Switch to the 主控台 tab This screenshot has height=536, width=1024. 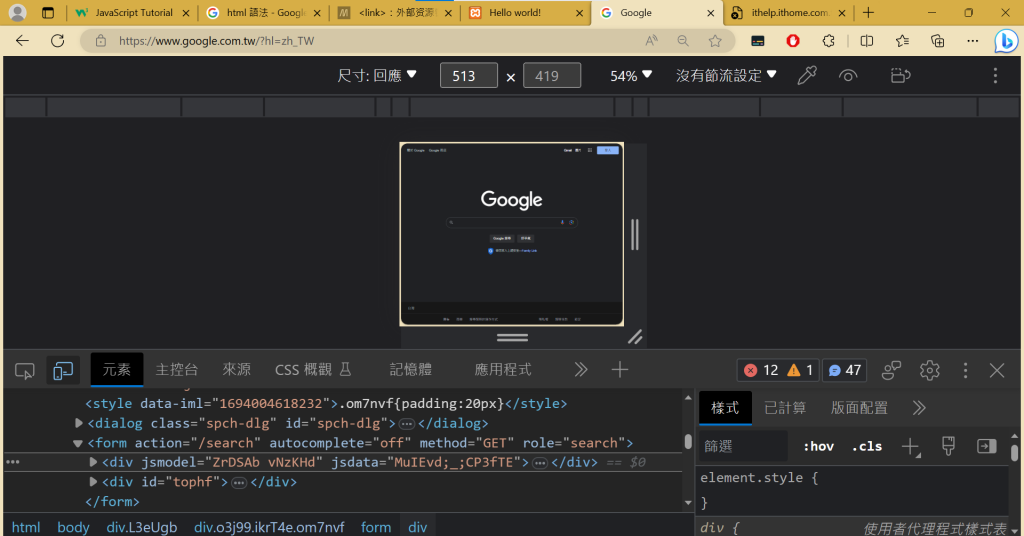[x=176, y=370]
